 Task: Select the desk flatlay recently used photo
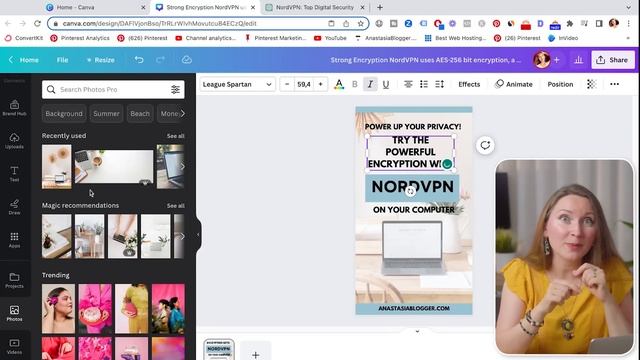coord(114,167)
